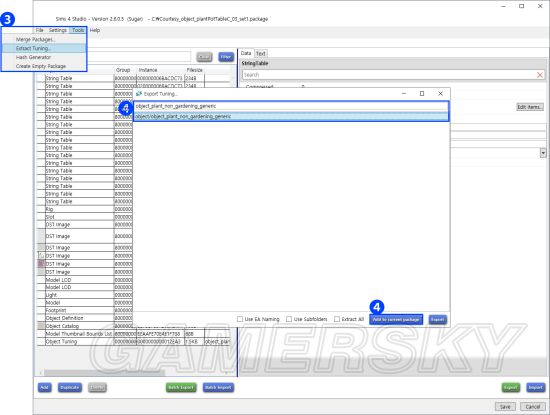Click the Export Tuning dialog title icon
The height and width of the screenshot is (415, 550).
coord(139,94)
